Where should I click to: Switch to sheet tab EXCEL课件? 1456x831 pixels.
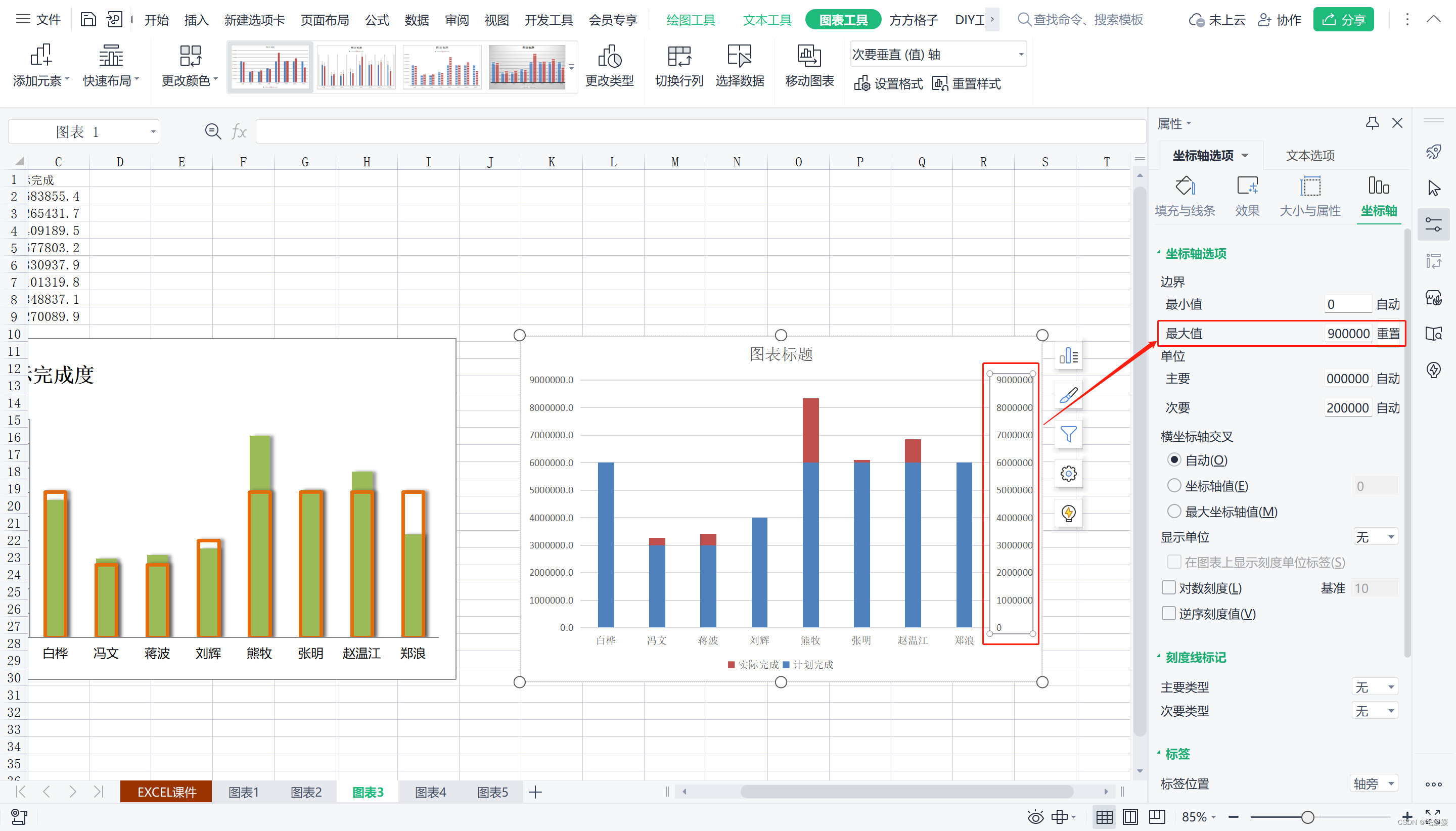166,792
